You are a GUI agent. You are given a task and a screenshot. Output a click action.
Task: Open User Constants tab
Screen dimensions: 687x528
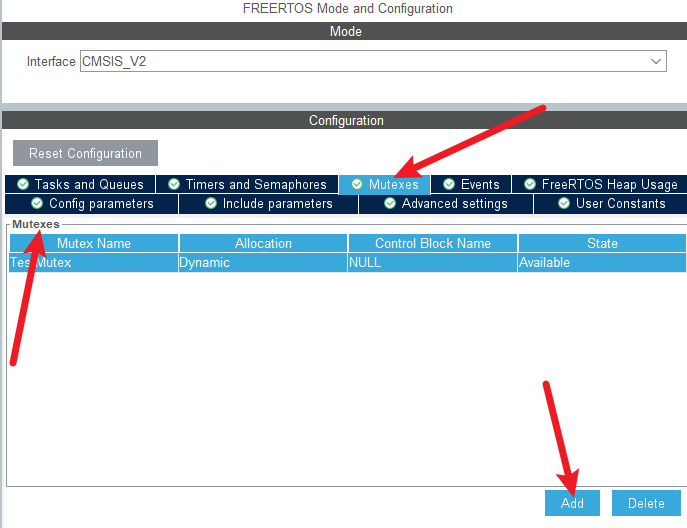point(610,204)
